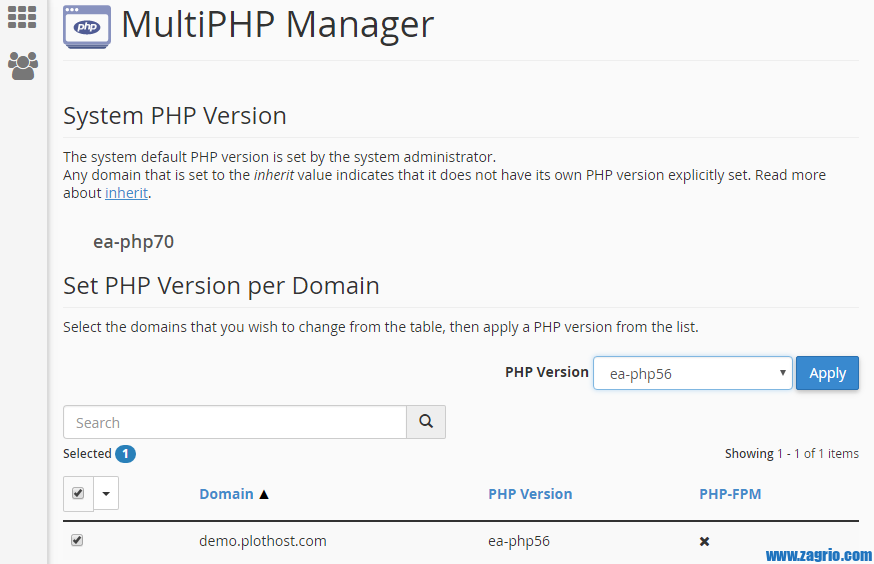This screenshot has width=874, height=564.
Task: Click the MultiPHP Manager php logo icon
Action: click(87, 27)
